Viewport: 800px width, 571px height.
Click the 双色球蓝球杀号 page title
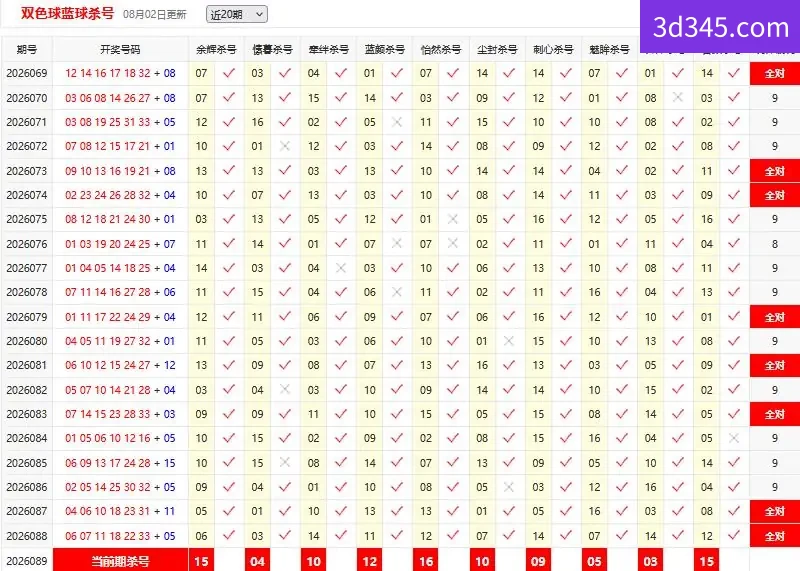(x=67, y=13)
